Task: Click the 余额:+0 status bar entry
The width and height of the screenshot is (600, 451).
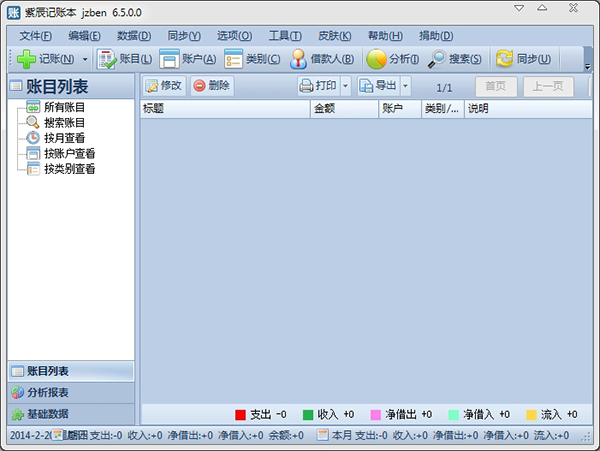Action: click(286, 435)
